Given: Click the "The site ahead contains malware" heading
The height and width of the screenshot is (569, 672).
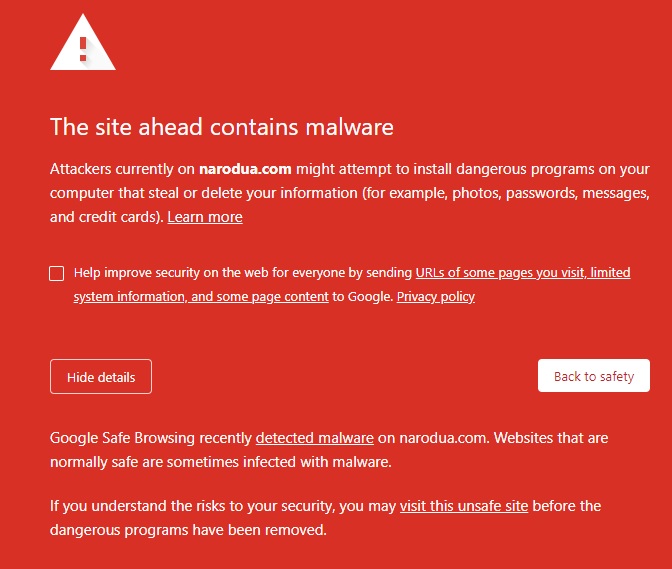Looking at the screenshot, I should [x=221, y=127].
